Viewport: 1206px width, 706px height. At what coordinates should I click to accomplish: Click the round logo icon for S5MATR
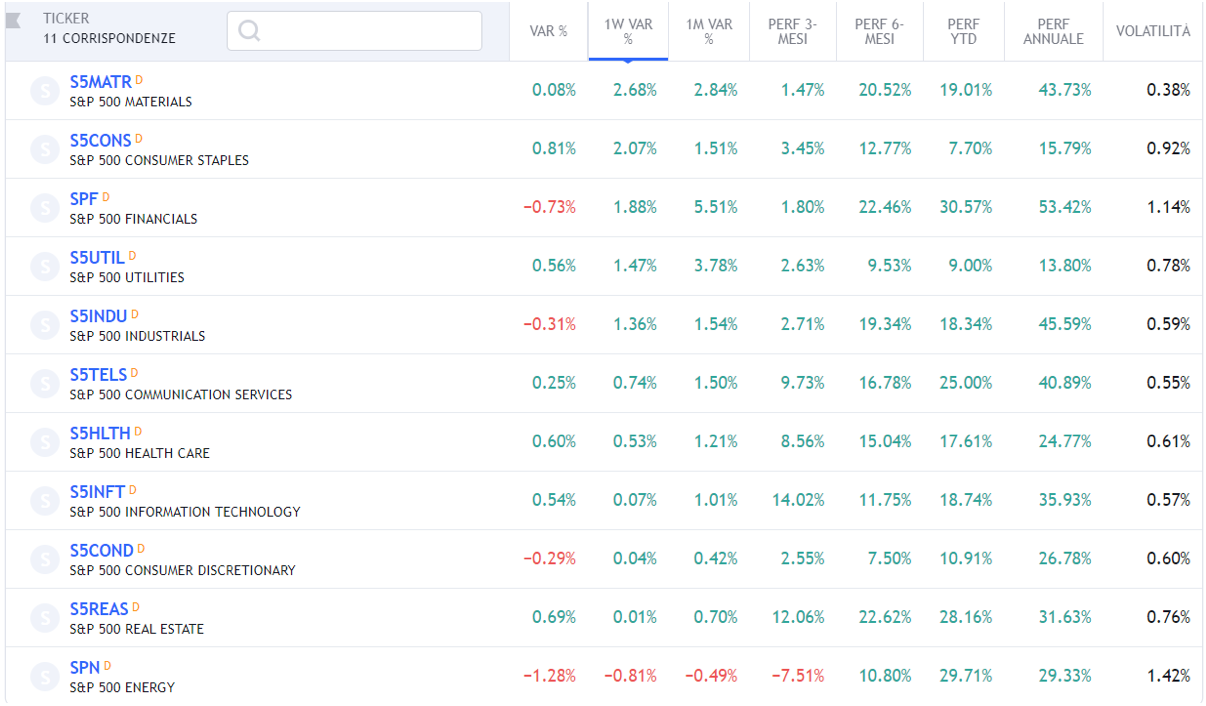pyautogui.click(x=45, y=91)
